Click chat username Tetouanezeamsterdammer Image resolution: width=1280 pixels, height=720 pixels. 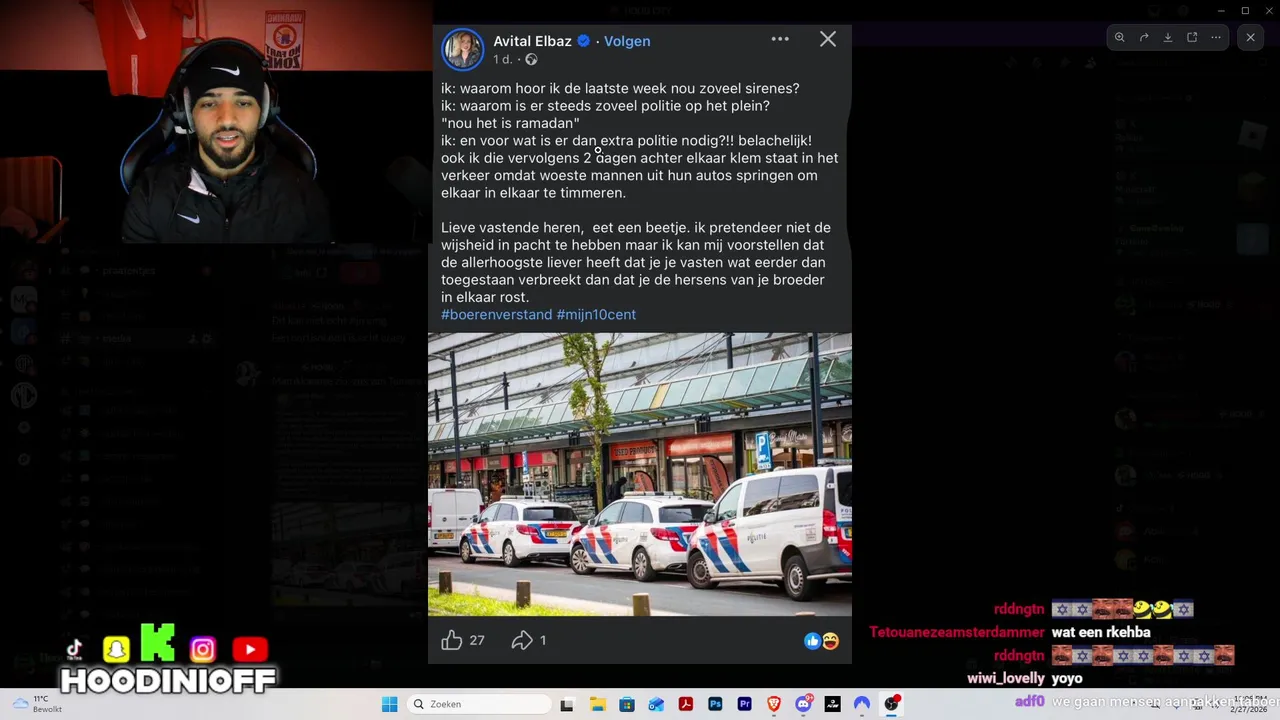point(957,632)
